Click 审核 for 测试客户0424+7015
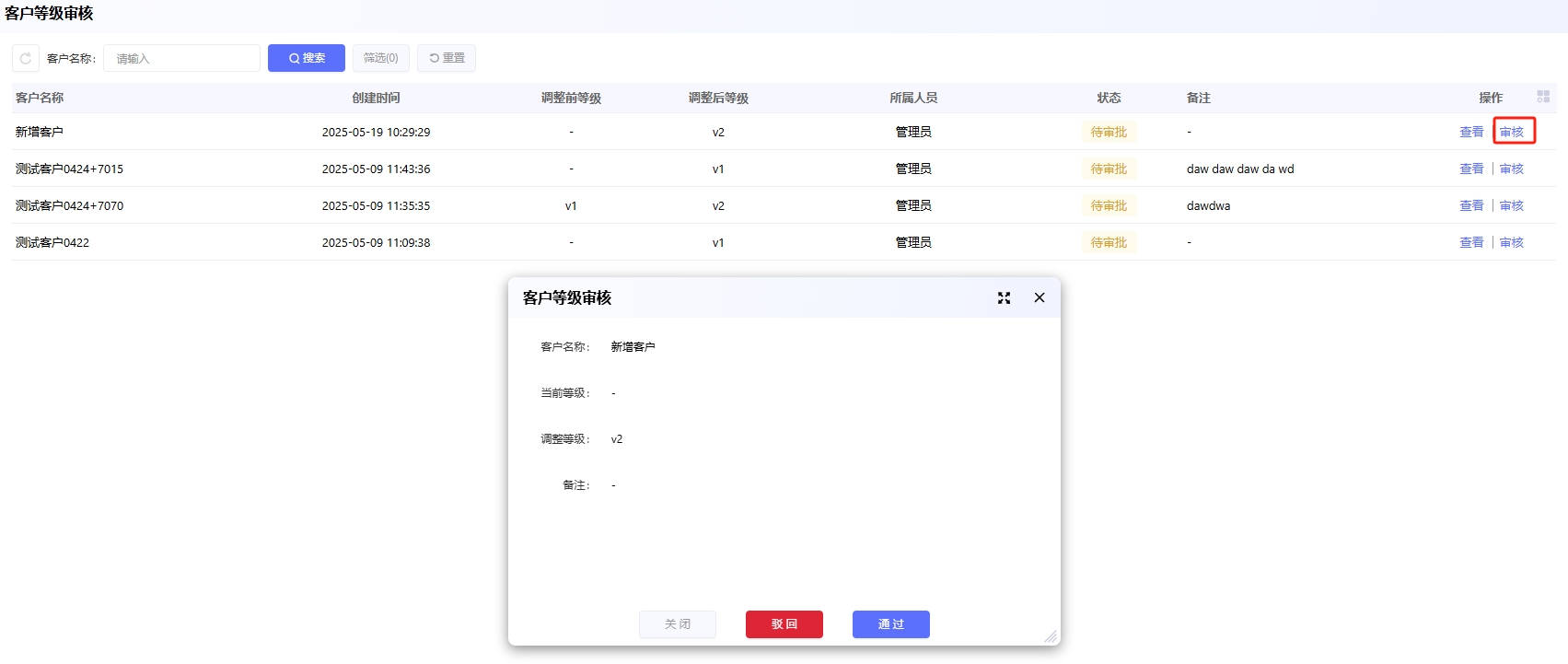Screen dimensions: 1568x664 click(x=1512, y=169)
